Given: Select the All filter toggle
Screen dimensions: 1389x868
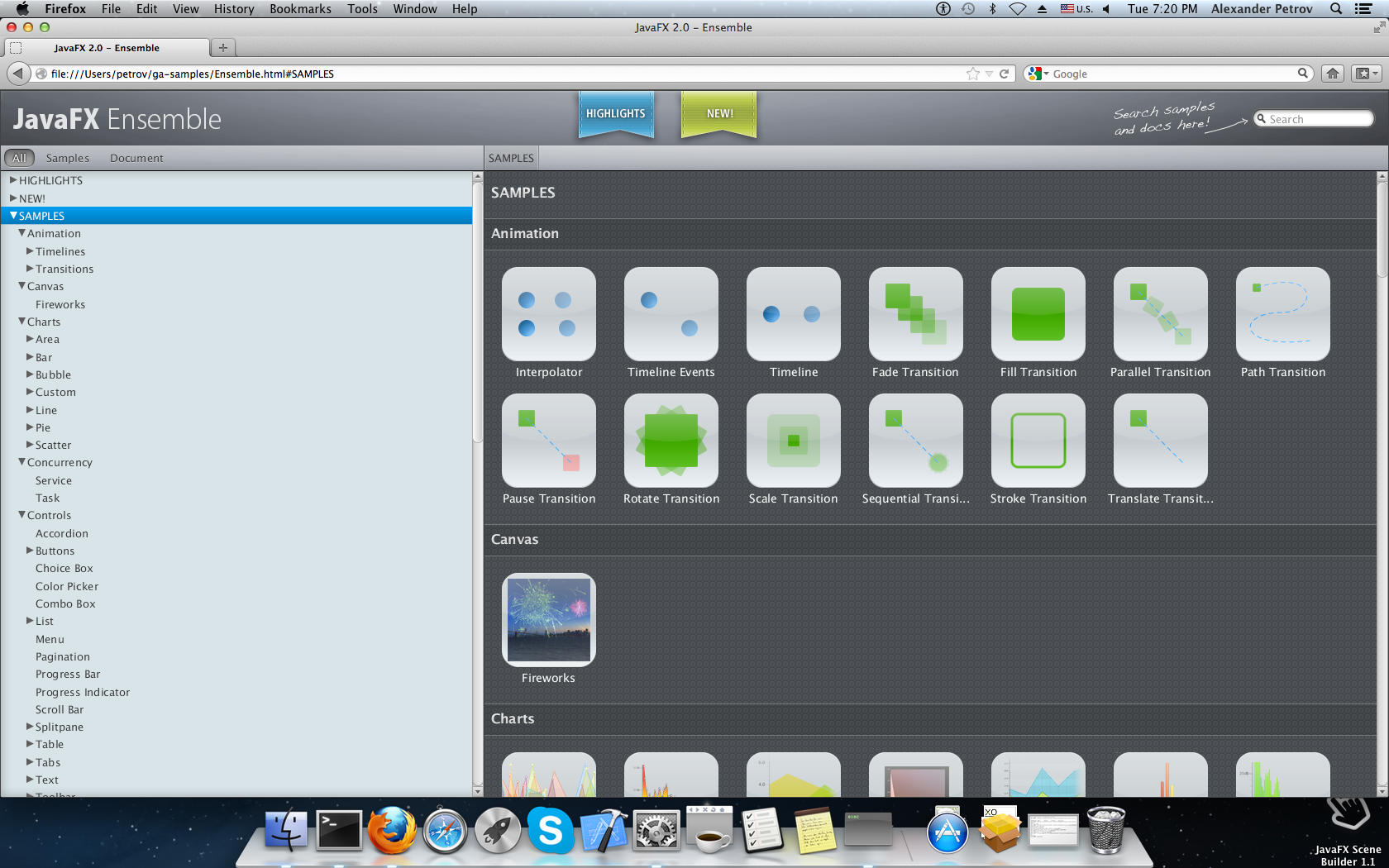Looking at the screenshot, I should pyautogui.click(x=19, y=158).
